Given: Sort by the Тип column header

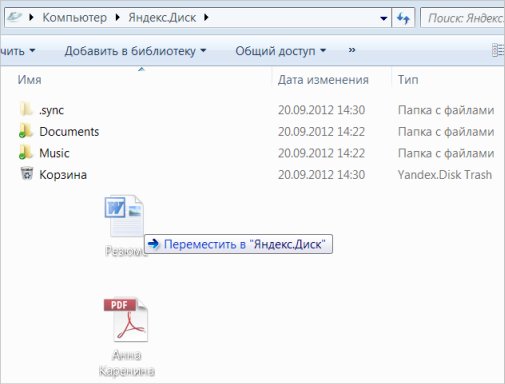Looking at the screenshot, I should click(408, 80).
